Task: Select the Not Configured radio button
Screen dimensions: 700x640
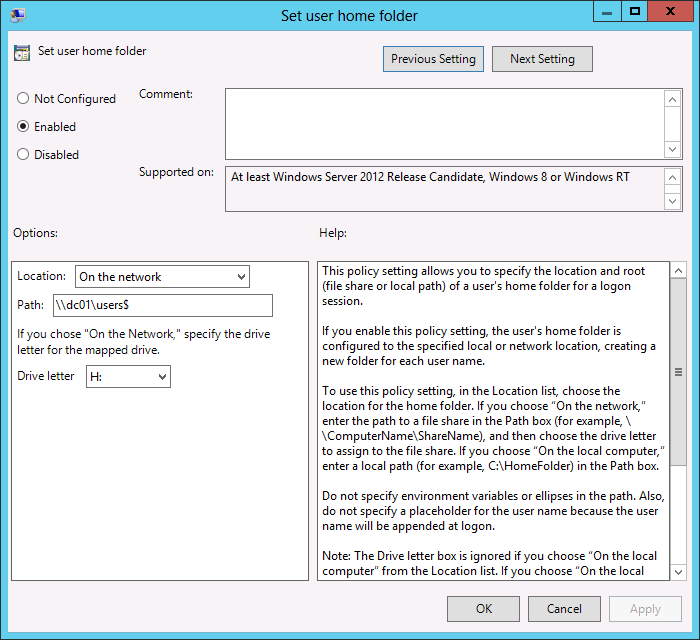Action: 23,99
